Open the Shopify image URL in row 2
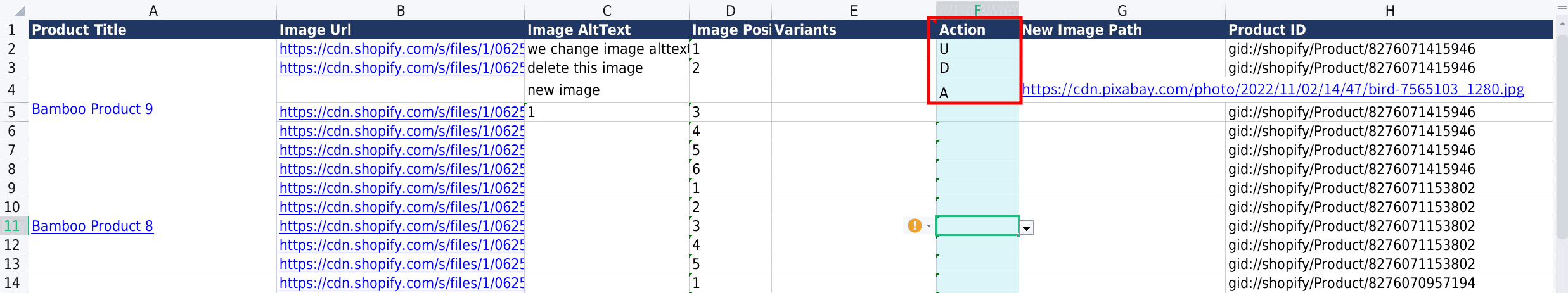 click(x=401, y=49)
